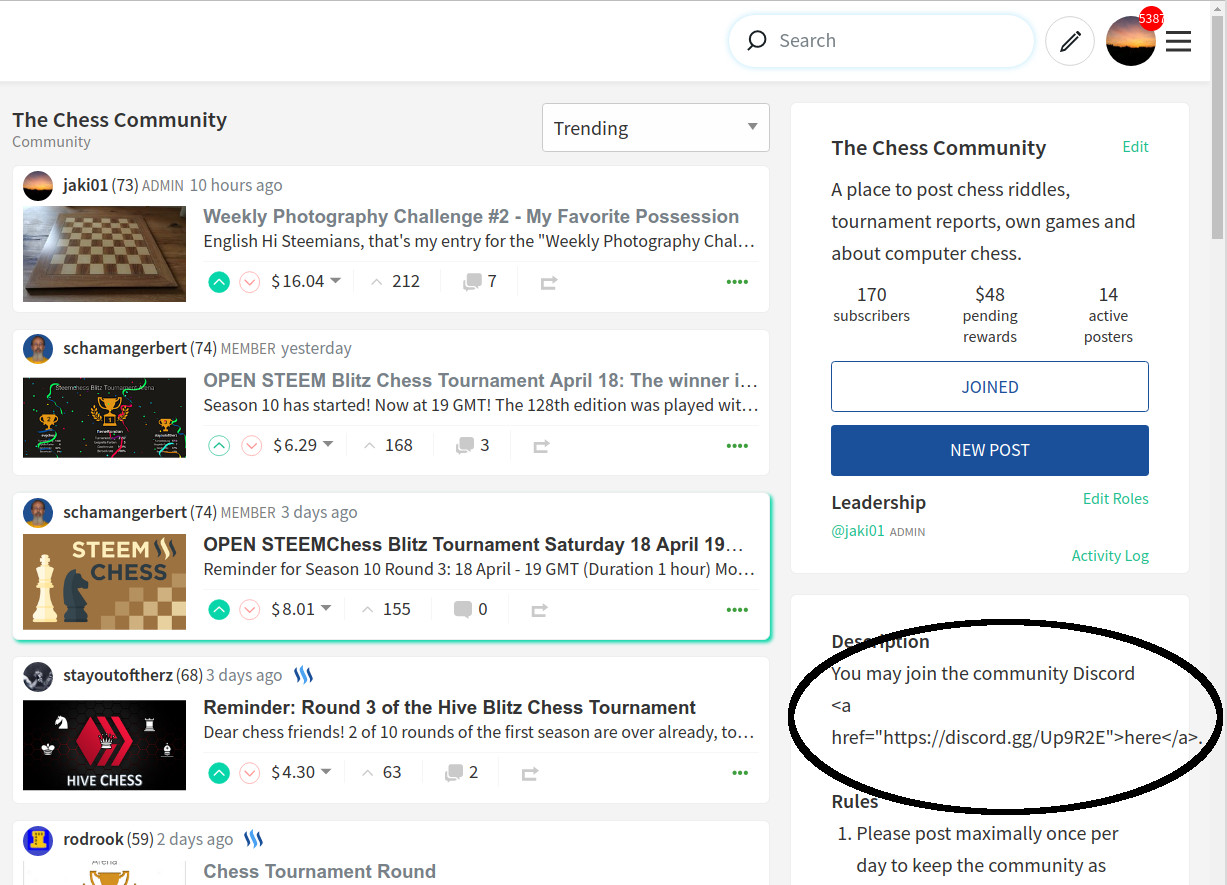The image size is (1227, 885).
Task: Resteem the Weekly Photography Challenge post
Action: [x=548, y=283]
